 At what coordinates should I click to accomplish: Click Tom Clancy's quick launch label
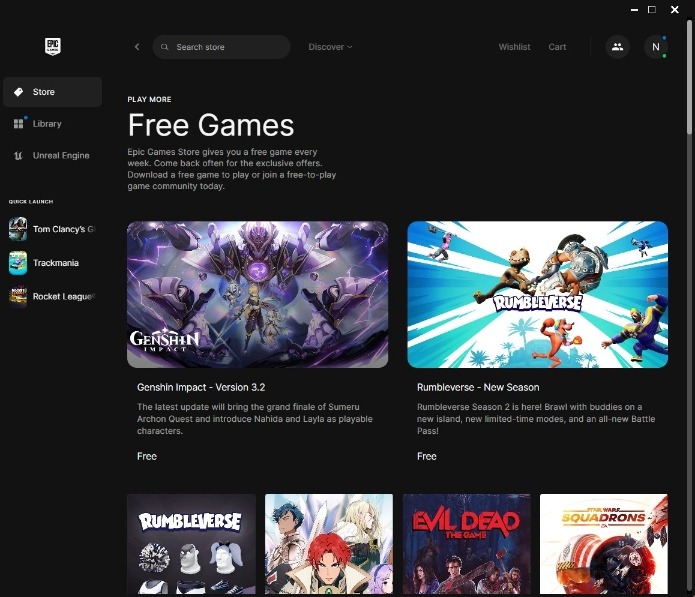tap(64, 229)
